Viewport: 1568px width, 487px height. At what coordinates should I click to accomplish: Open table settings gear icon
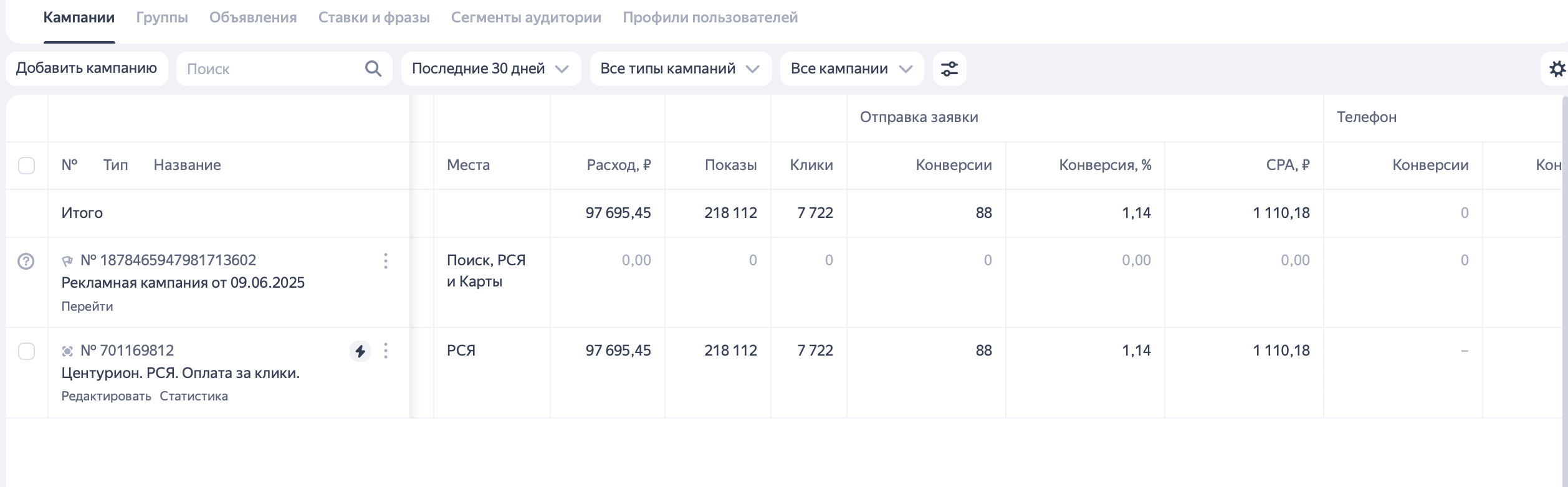(1557, 69)
